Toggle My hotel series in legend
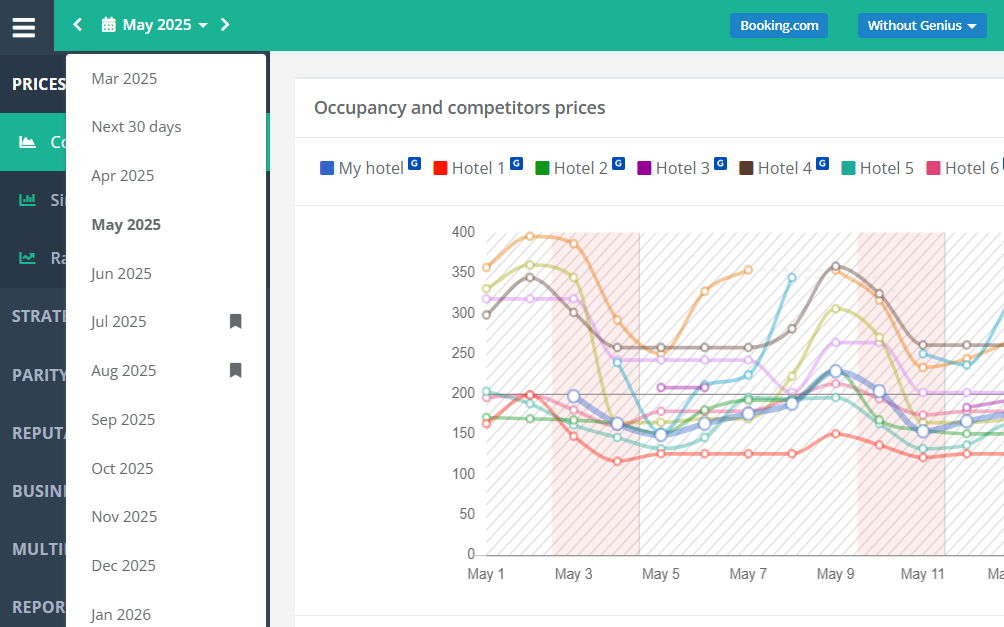The height and width of the screenshot is (627, 1004). [369, 168]
